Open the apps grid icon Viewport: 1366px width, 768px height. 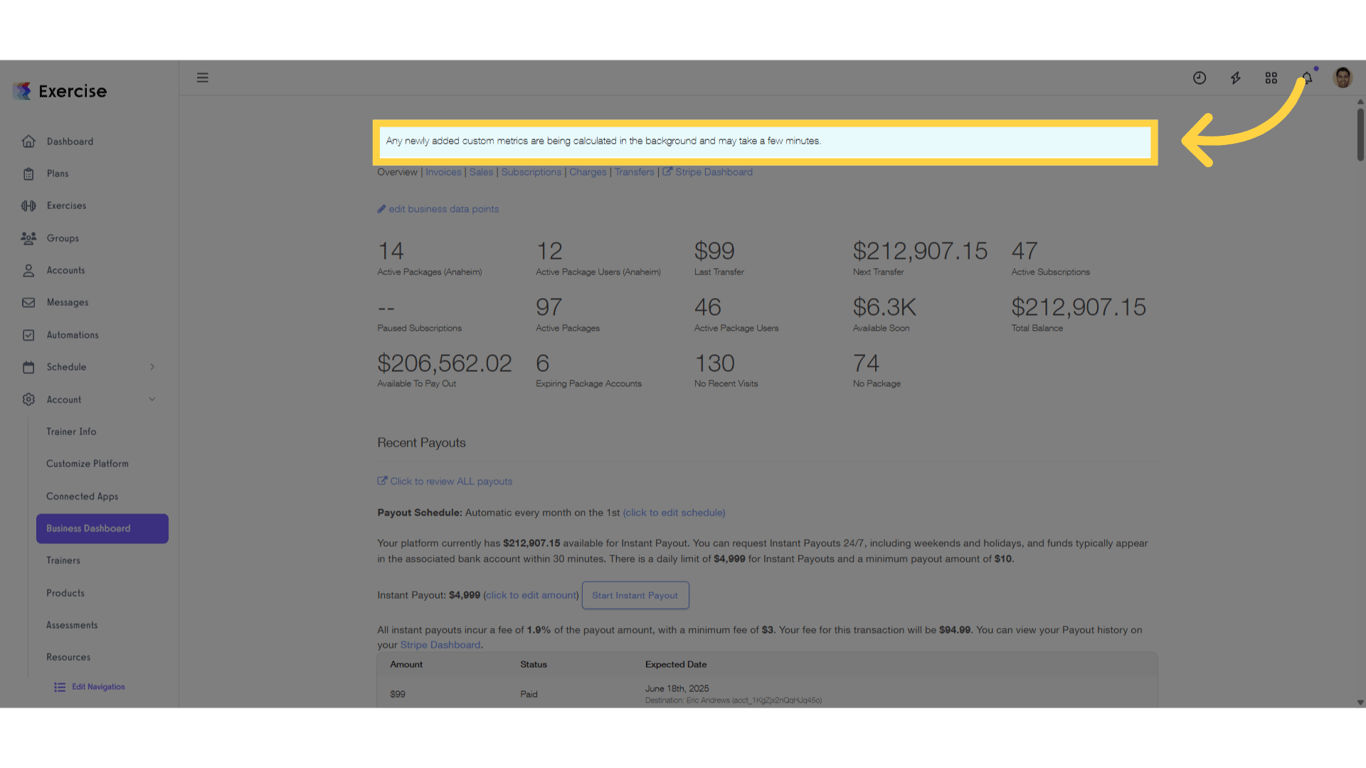(1271, 77)
